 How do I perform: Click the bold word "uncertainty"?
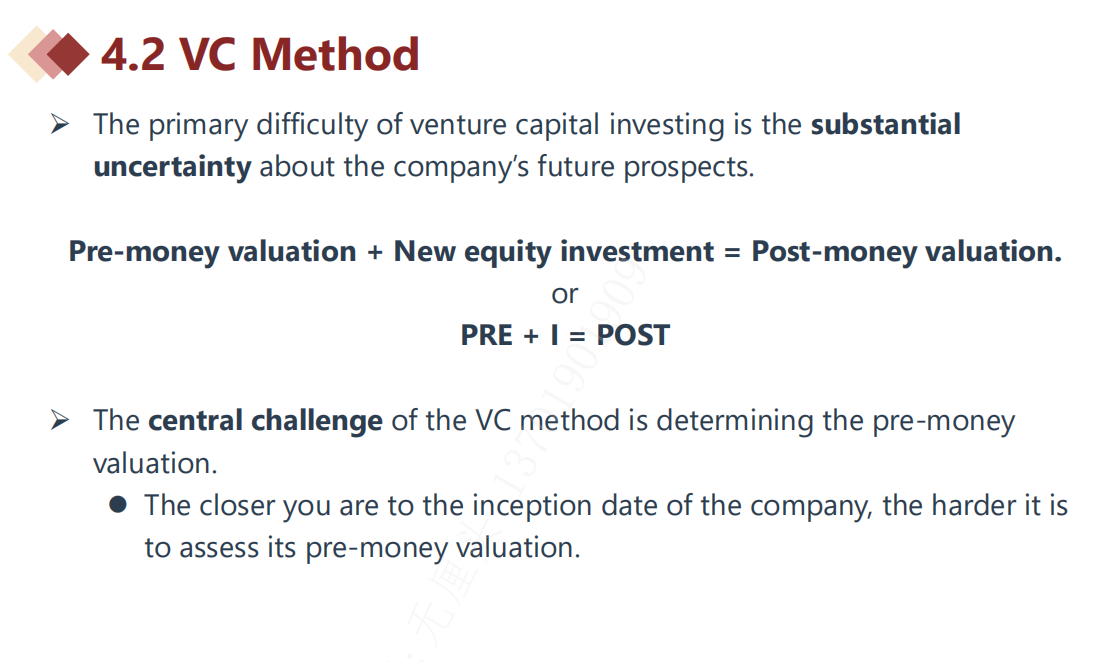click(x=171, y=166)
